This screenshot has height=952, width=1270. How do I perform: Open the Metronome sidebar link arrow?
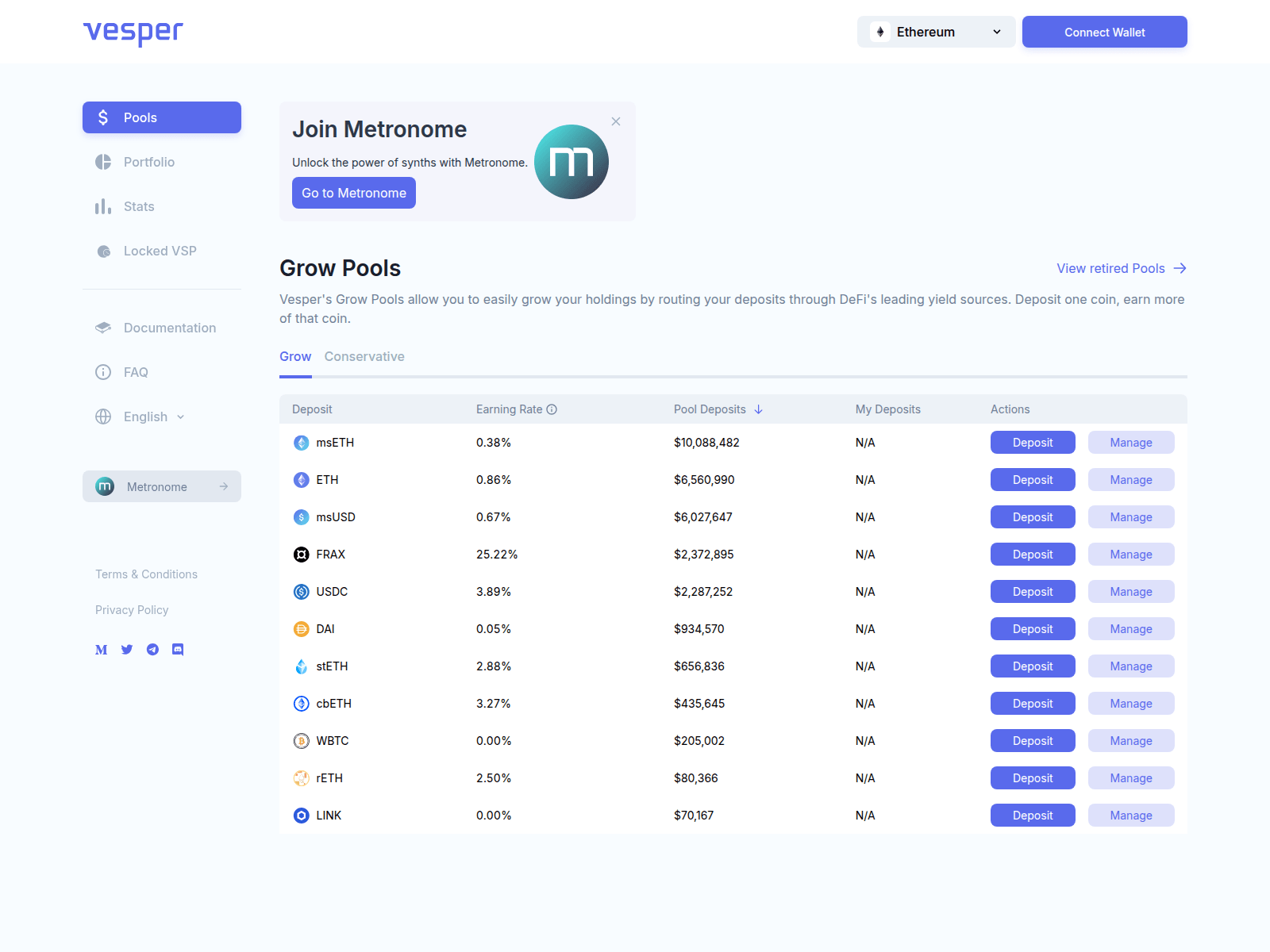(224, 486)
